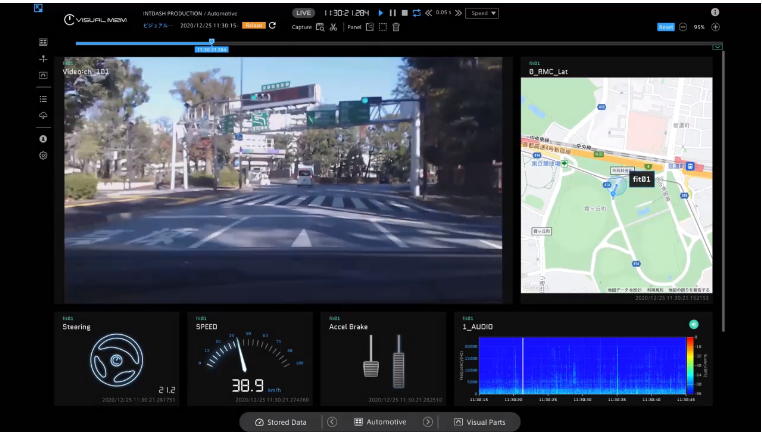This screenshot has width=762, height=437.
Task: Click the timeline 11:30:21.284 marker label
Action: point(211,50)
